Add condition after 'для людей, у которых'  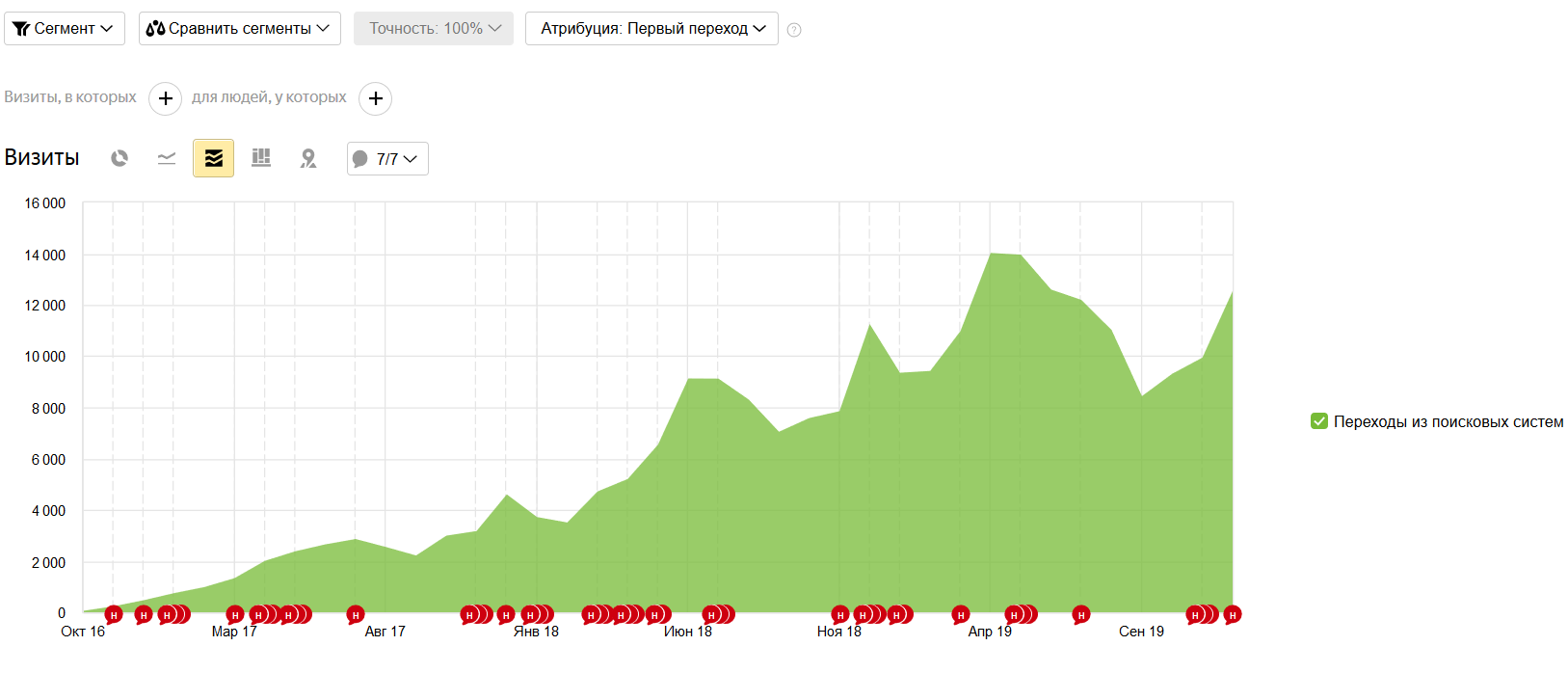(375, 98)
